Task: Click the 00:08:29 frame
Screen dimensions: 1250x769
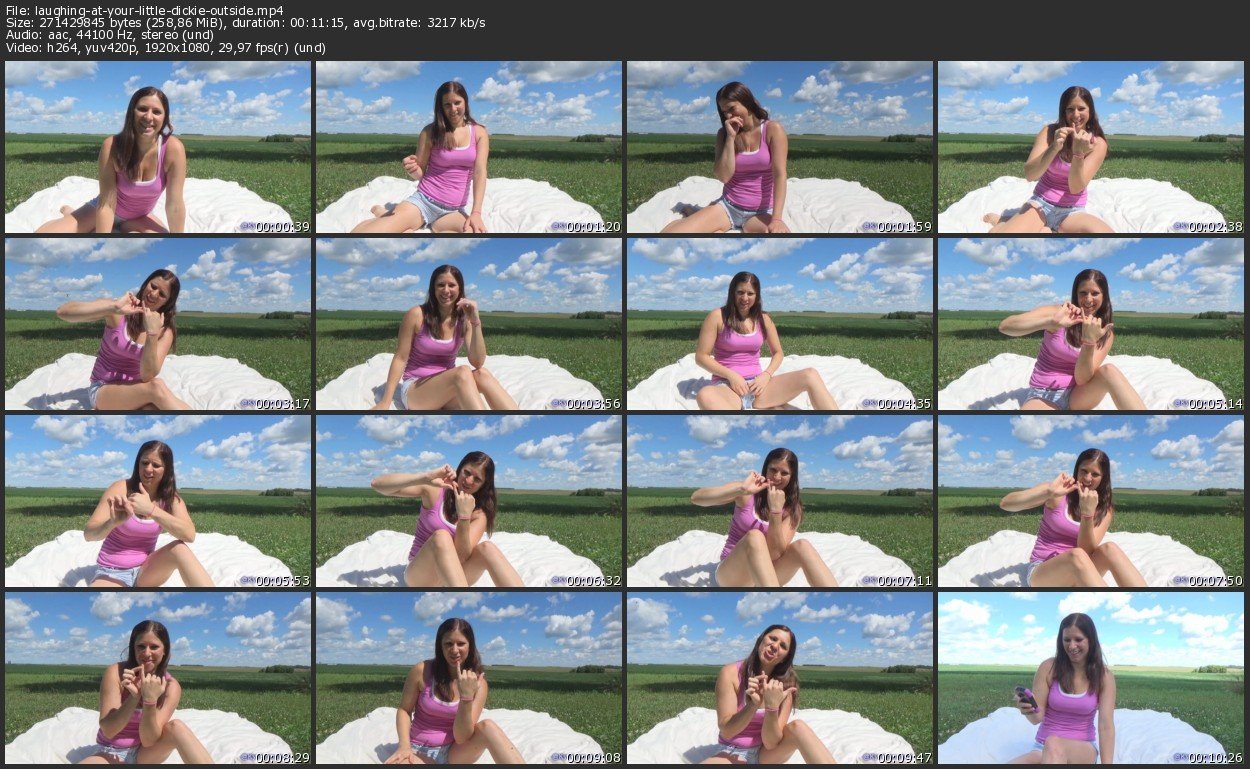Action: pyautogui.click(x=158, y=678)
